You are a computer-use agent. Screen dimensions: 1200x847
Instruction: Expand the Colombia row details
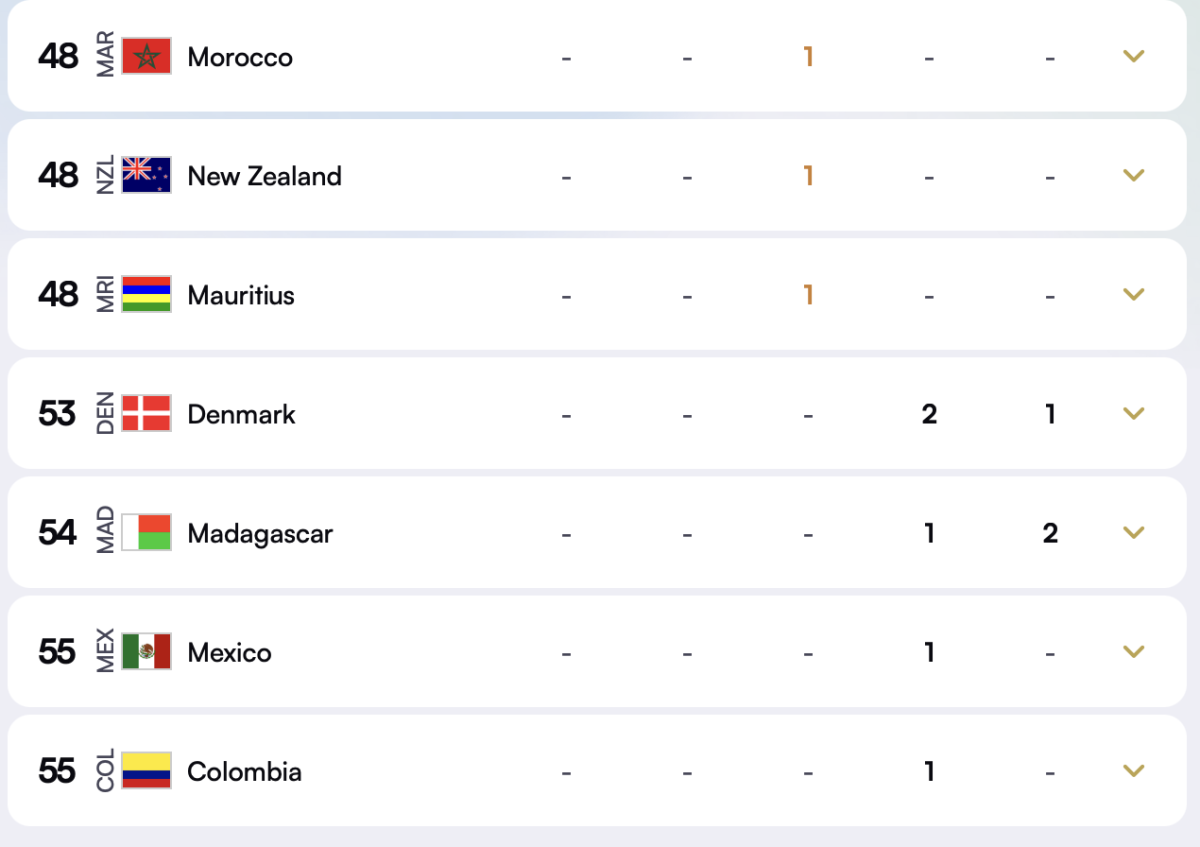pyautogui.click(x=1133, y=771)
